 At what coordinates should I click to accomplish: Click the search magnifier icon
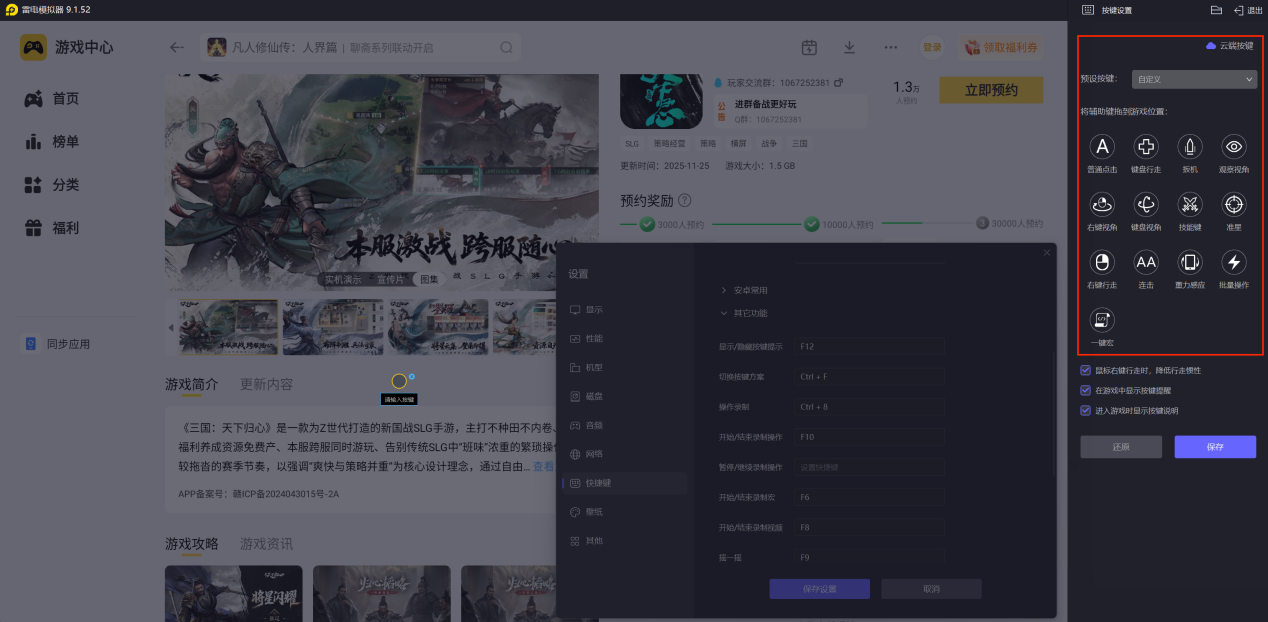pos(507,47)
